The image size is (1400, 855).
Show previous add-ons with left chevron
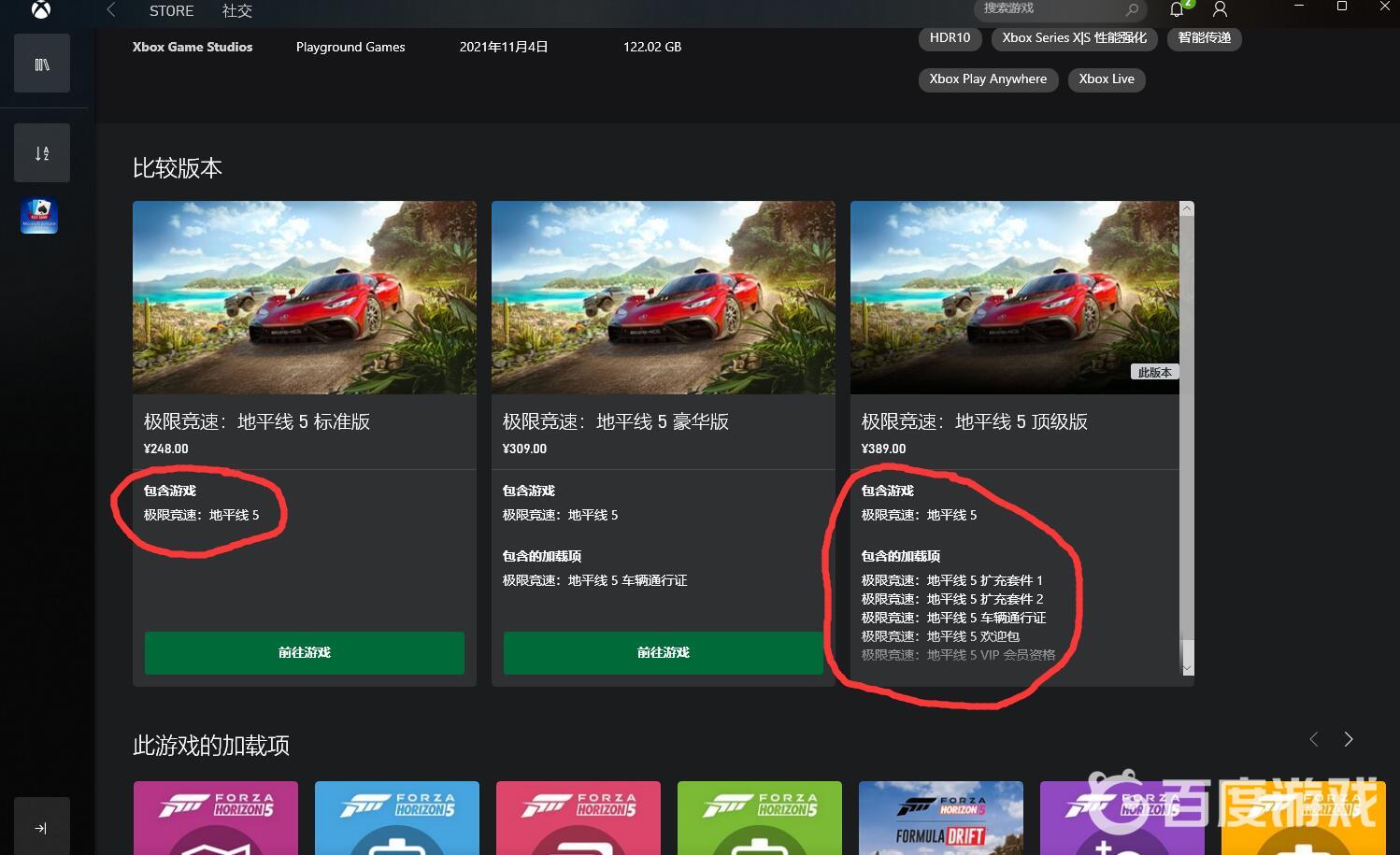[x=1314, y=739]
